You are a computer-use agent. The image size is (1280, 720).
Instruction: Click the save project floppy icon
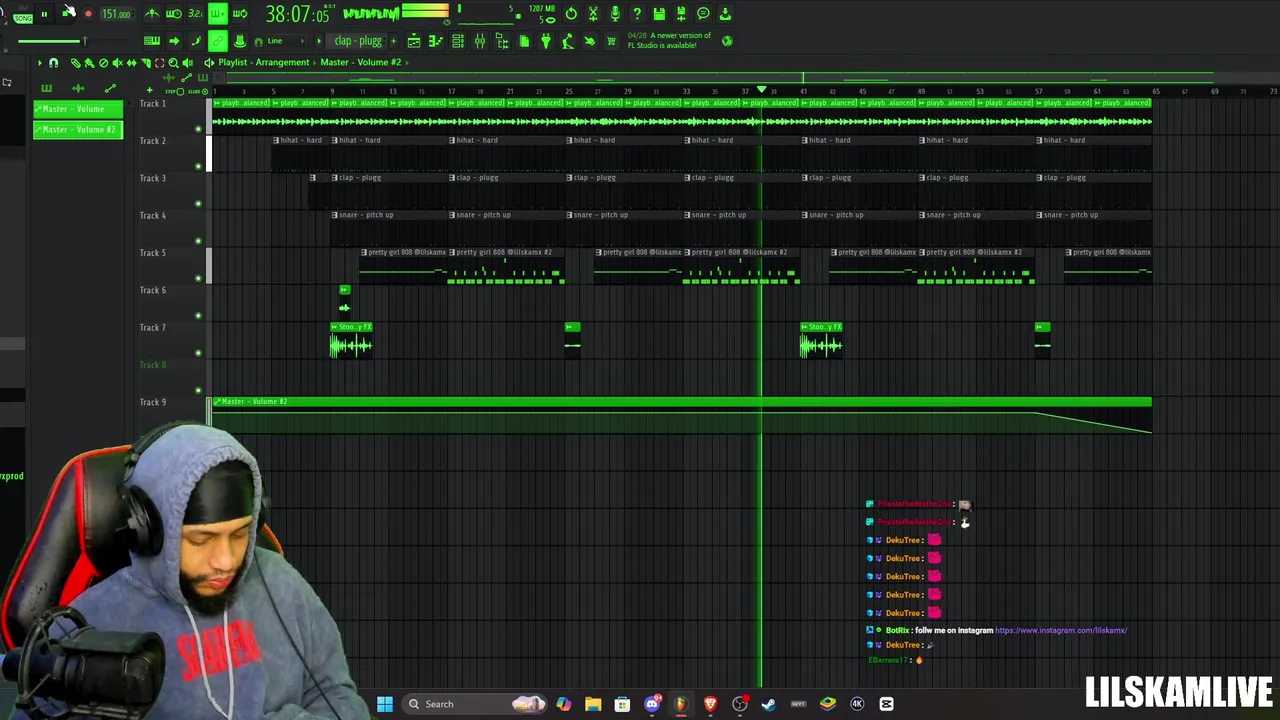[659, 14]
